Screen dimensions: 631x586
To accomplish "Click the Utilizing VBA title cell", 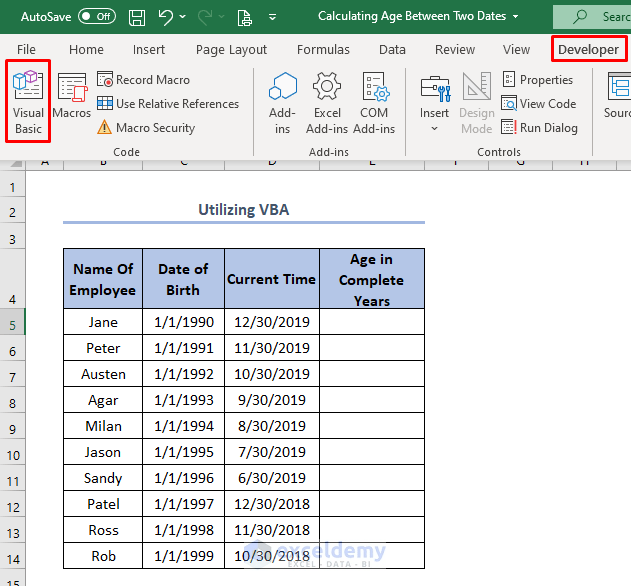I will (x=244, y=210).
